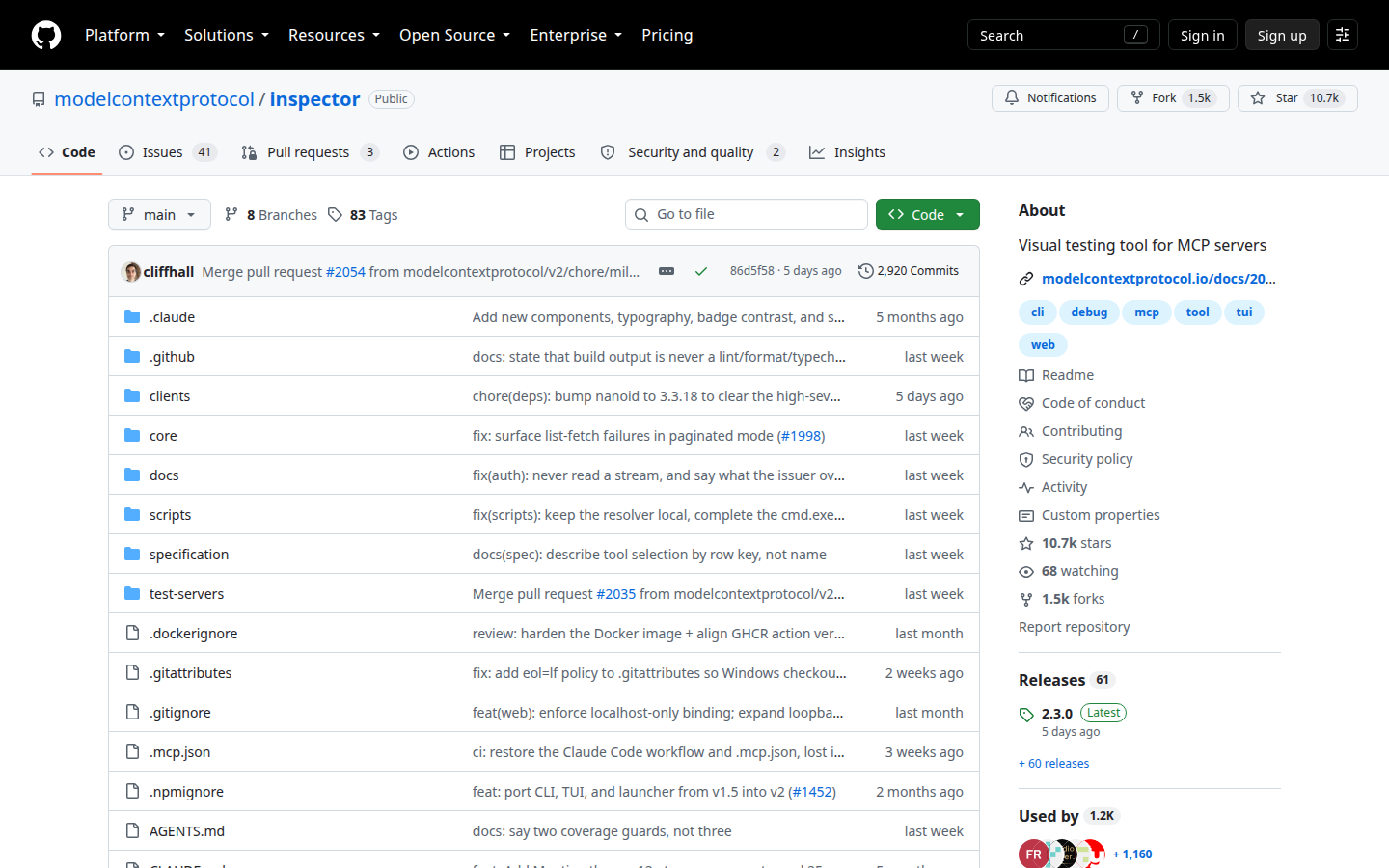
Task: Open the specification folder
Action: pyautogui.click(x=189, y=555)
